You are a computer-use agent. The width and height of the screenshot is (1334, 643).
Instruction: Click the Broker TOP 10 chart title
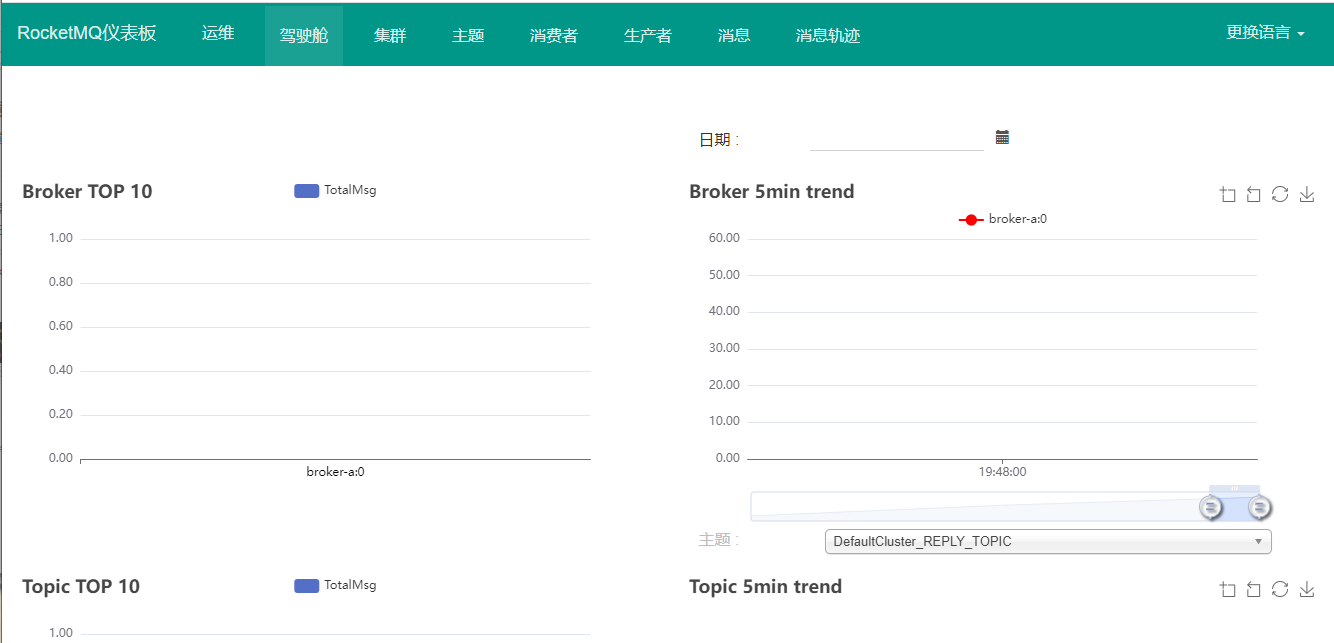point(87,191)
